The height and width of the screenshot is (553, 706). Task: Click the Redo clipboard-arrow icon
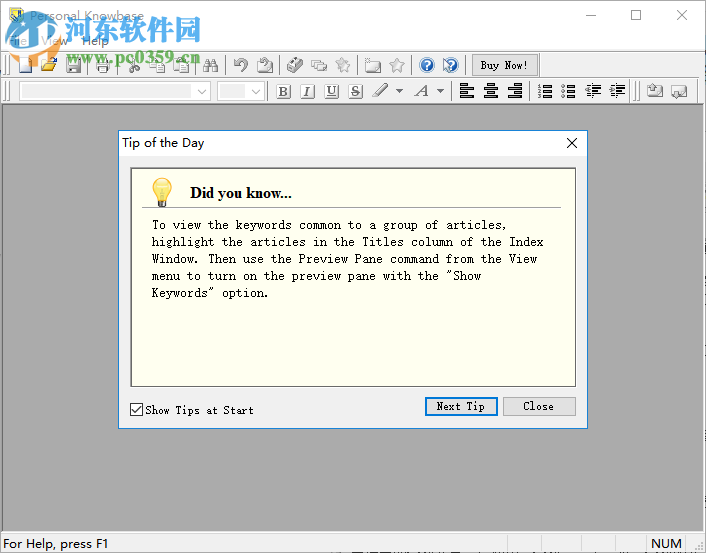[x=265, y=66]
